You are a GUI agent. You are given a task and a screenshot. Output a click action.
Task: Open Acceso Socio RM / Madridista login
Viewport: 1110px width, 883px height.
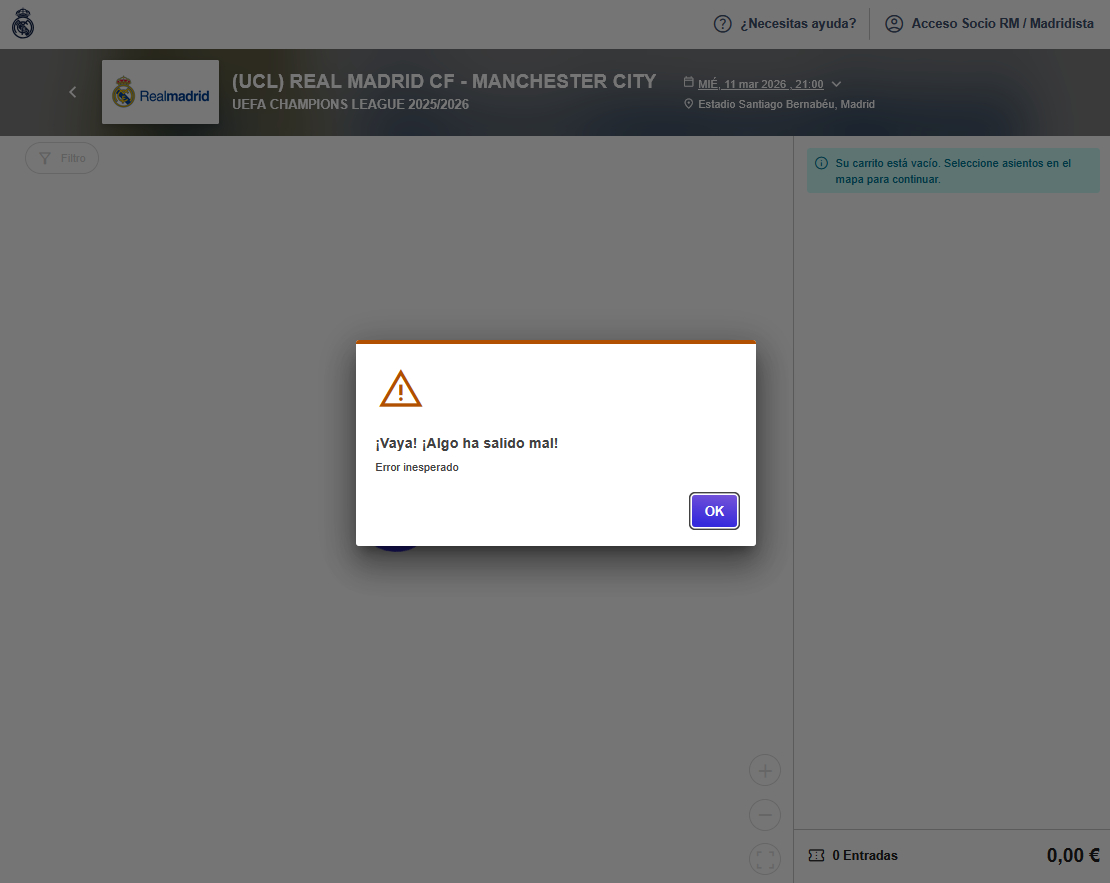(x=1002, y=24)
